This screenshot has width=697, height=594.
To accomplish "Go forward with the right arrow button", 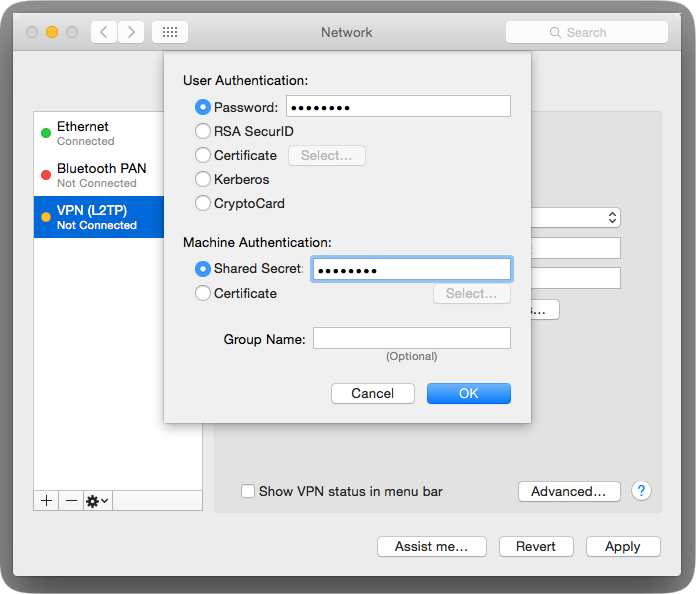I will 131,32.
